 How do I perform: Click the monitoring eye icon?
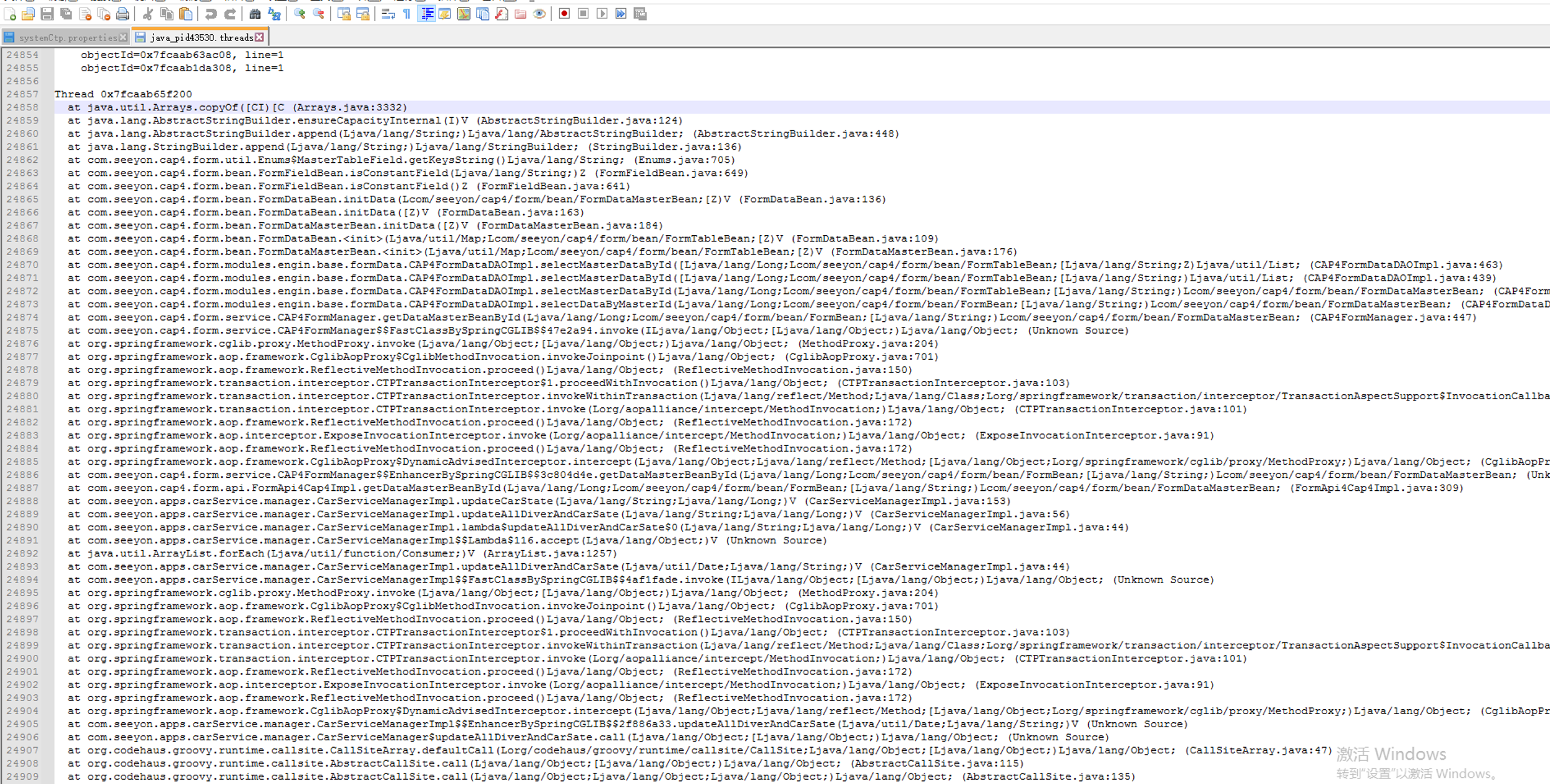pos(540,14)
